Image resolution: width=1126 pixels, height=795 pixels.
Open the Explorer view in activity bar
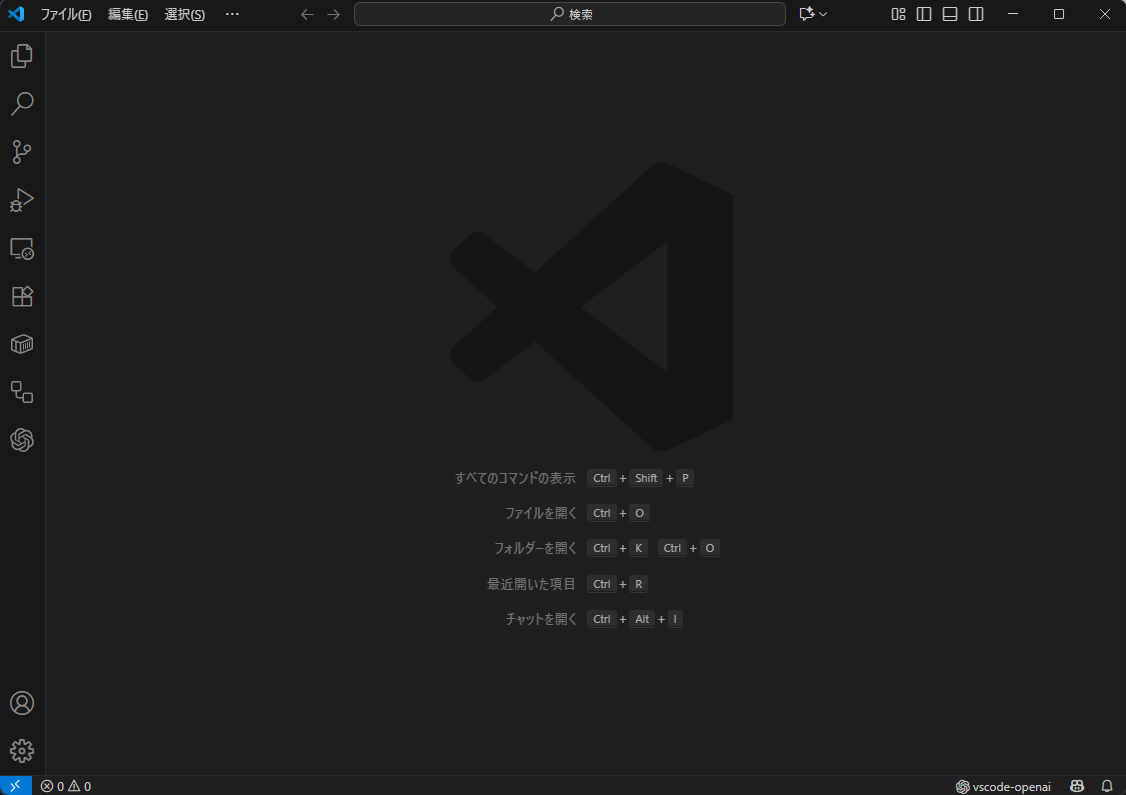(22, 56)
